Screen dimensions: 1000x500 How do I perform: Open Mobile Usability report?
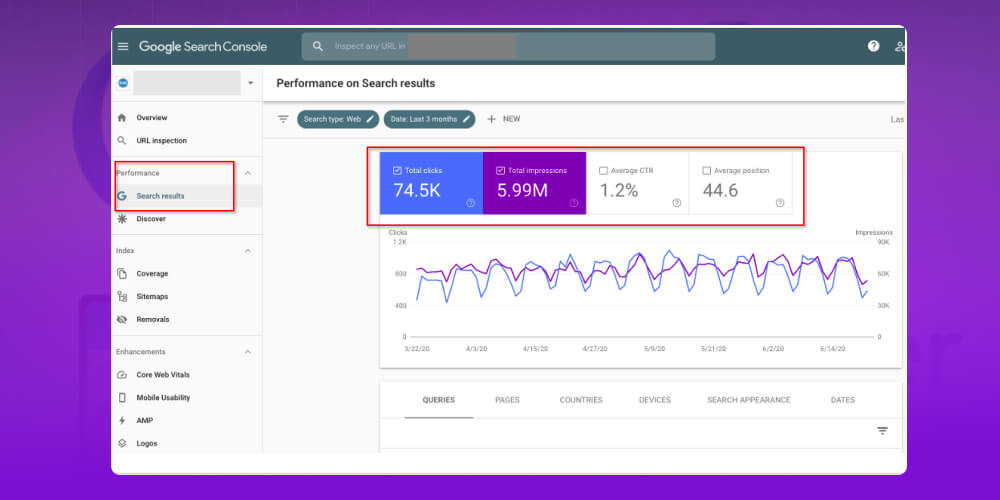click(163, 398)
